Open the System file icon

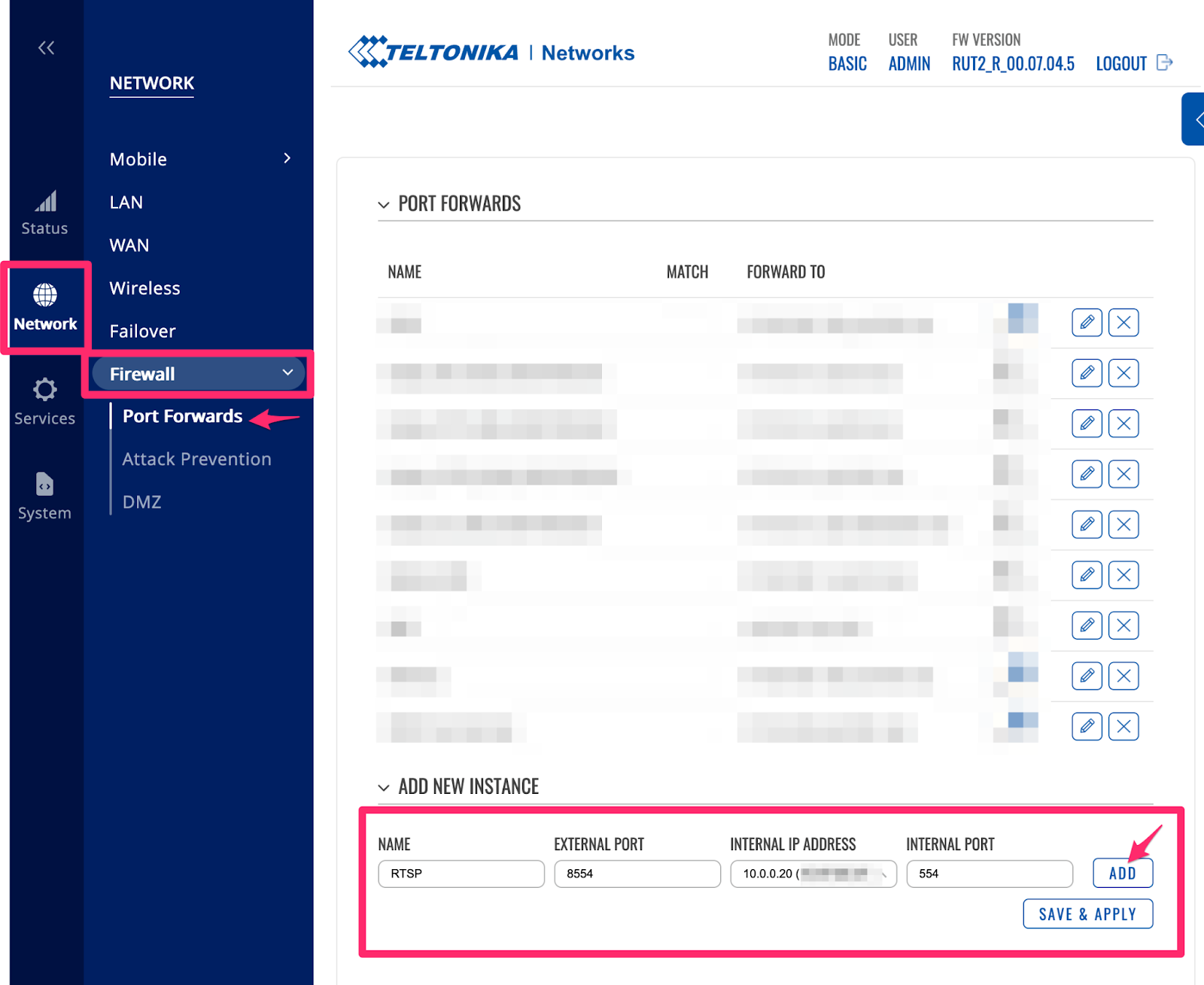click(x=44, y=485)
